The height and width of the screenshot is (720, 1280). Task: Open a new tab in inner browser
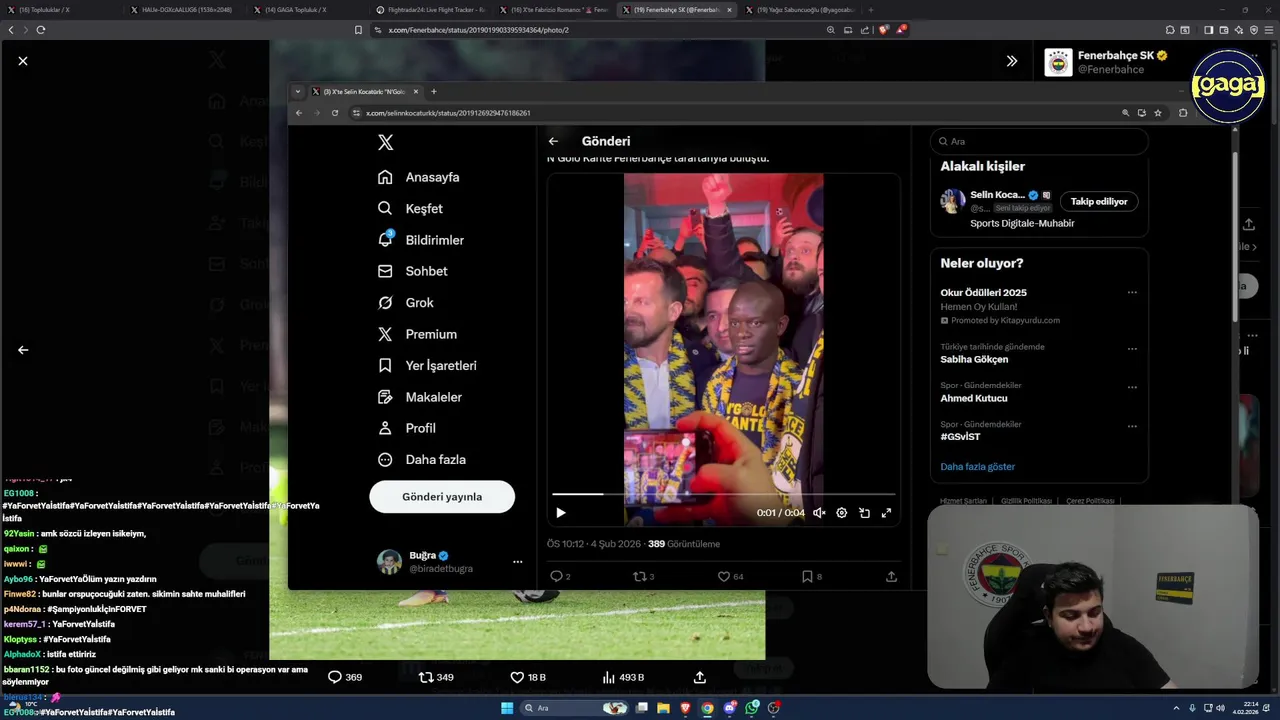coord(433,91)
